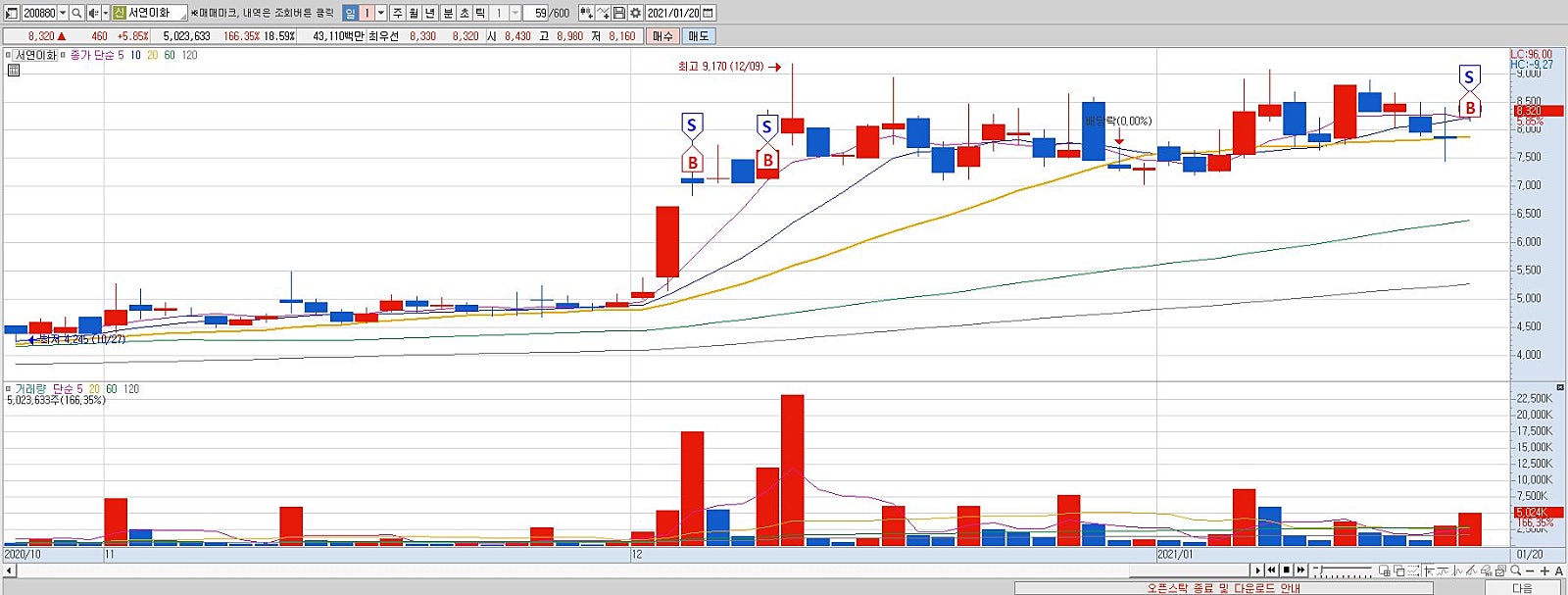This screenshot has width=1568, height=595.
Task: Click the small grid icon under chart legend
Action: tap(14, 70)
